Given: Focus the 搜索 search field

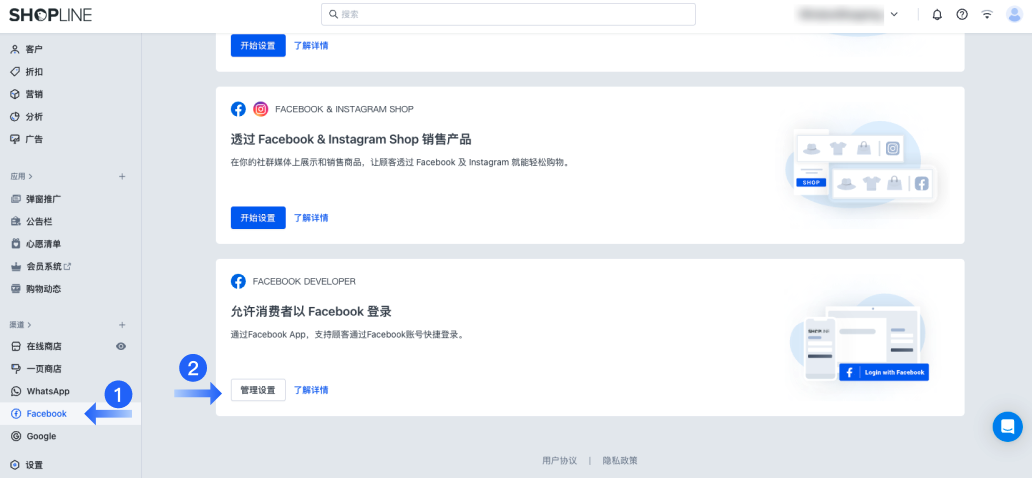Looking at the screenshot, I should point(508,14).
